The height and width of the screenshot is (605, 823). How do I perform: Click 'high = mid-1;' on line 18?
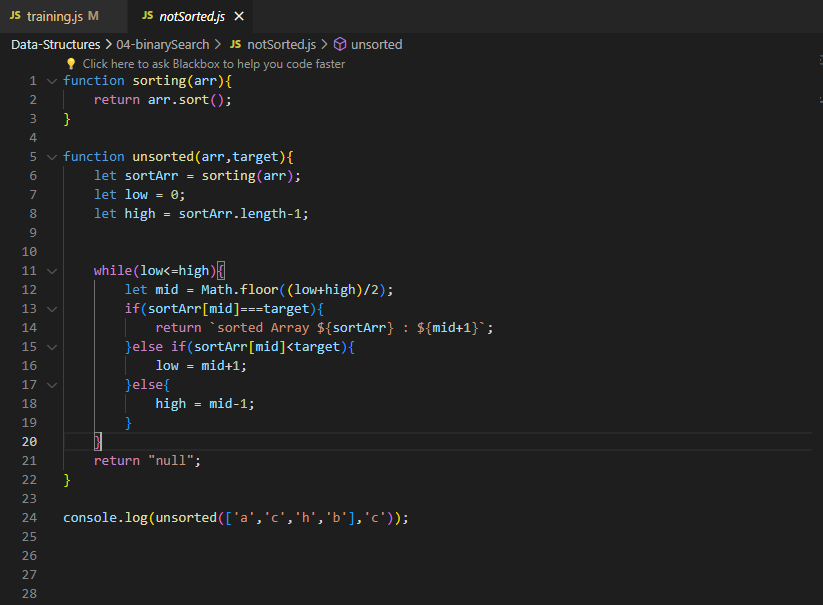pos(205,404)
